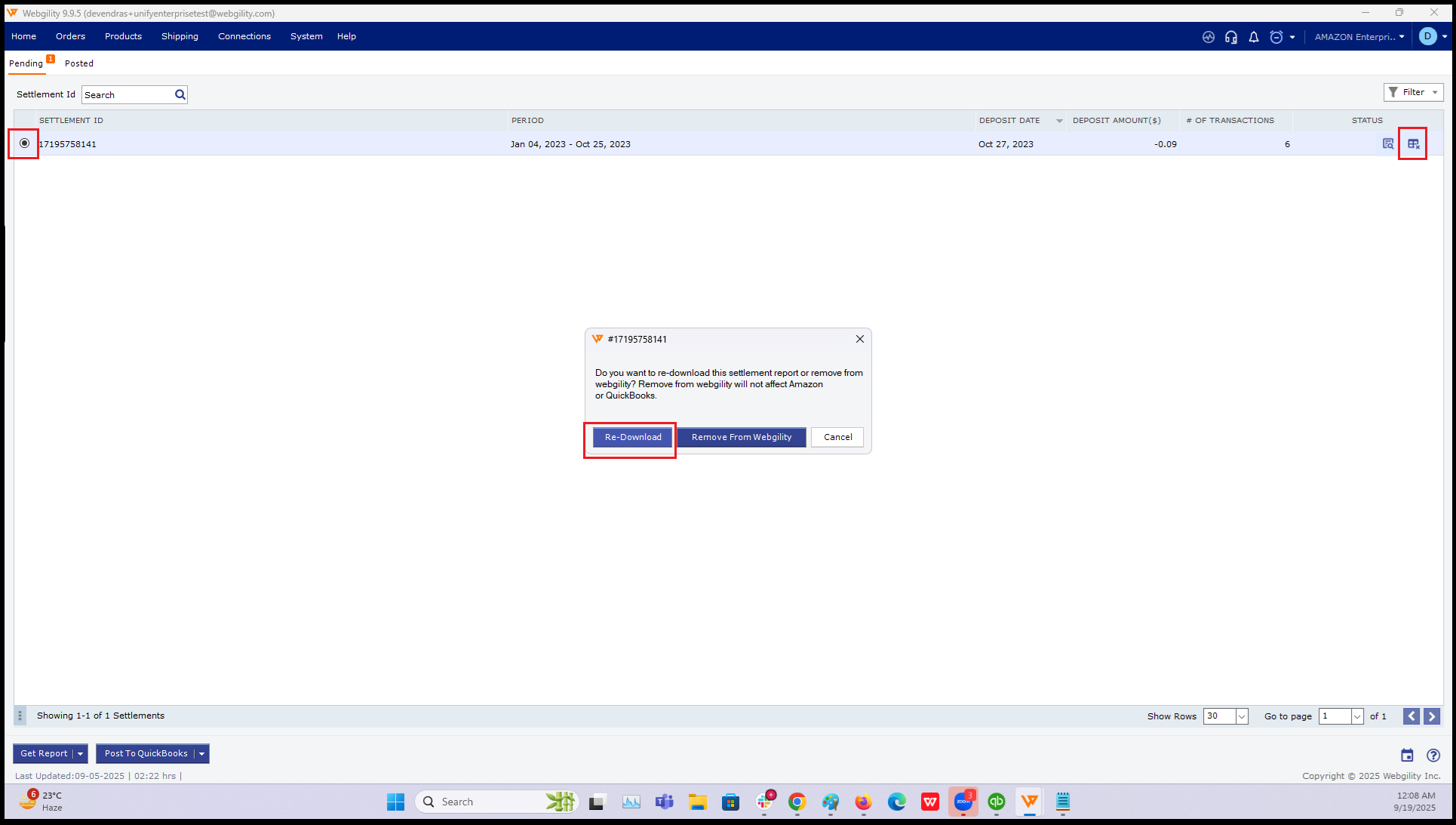The width and height of the screenshot is (1456, 825).
Task: Expand the Show Rows combo box
Action: pyautogui.click(x=1241, y=716)
